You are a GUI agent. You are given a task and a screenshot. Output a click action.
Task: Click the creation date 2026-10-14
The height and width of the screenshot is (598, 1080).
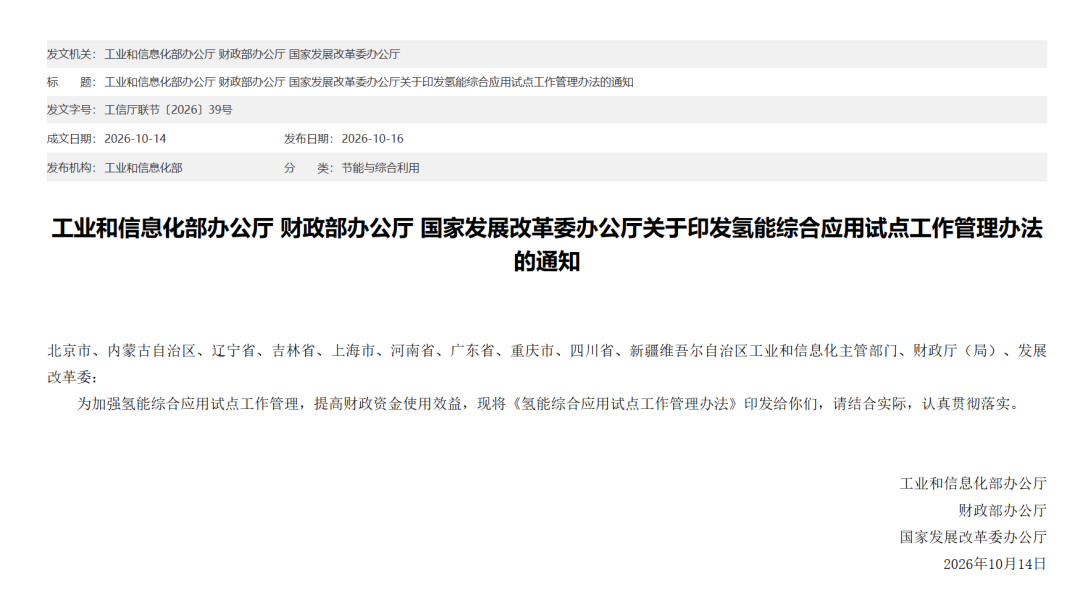[x=135, y=138]
